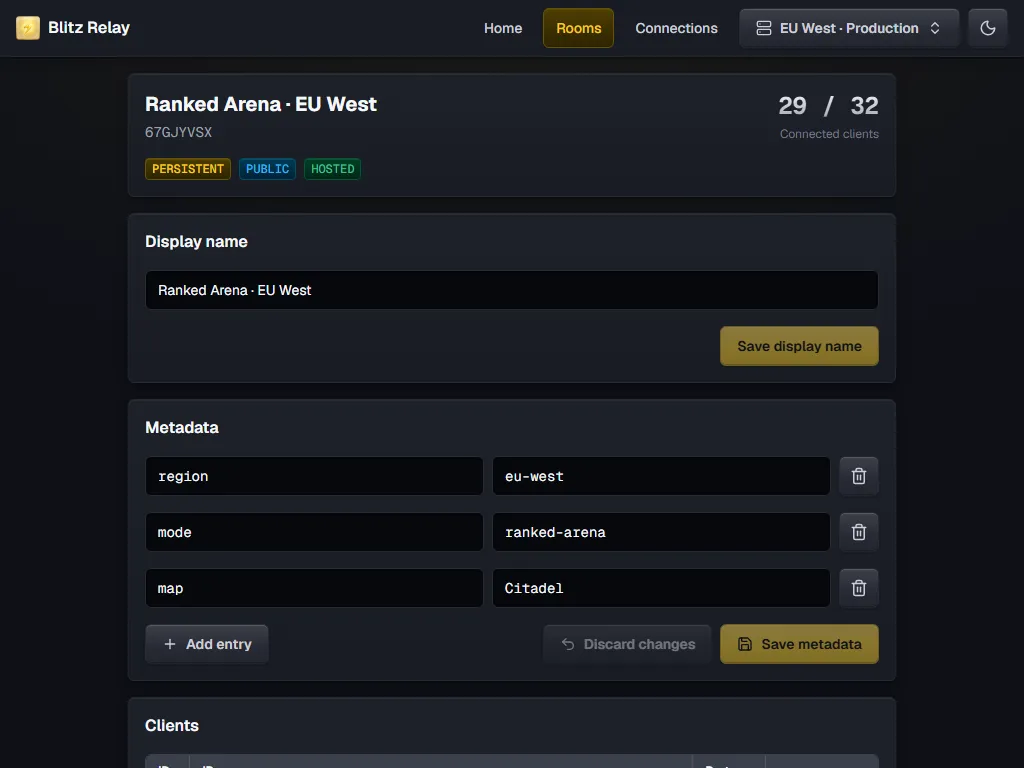Viewport: 1024px width, 768px height.
Task: Click Save display name button
Action: pyautogui.click(x=799, y=346)
